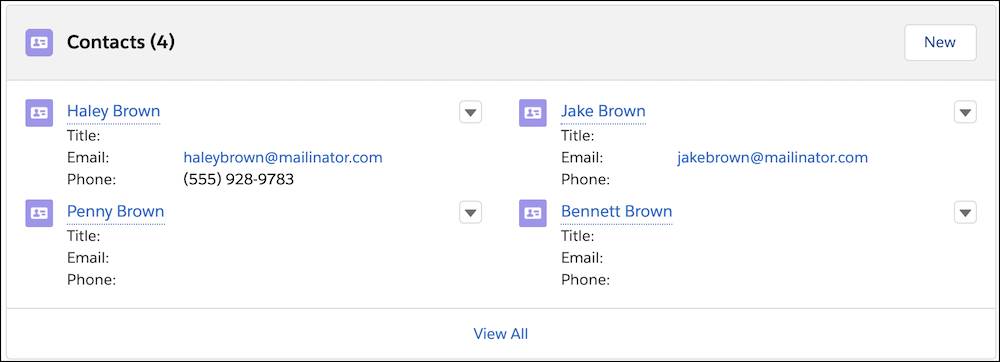Open the Penny Brown contact record

coord(115,211)
